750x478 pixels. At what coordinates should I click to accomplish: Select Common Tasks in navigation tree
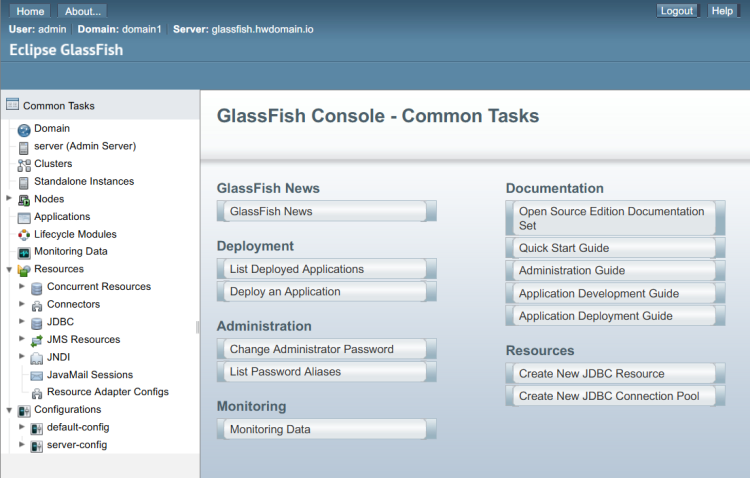tap(58, 106)
